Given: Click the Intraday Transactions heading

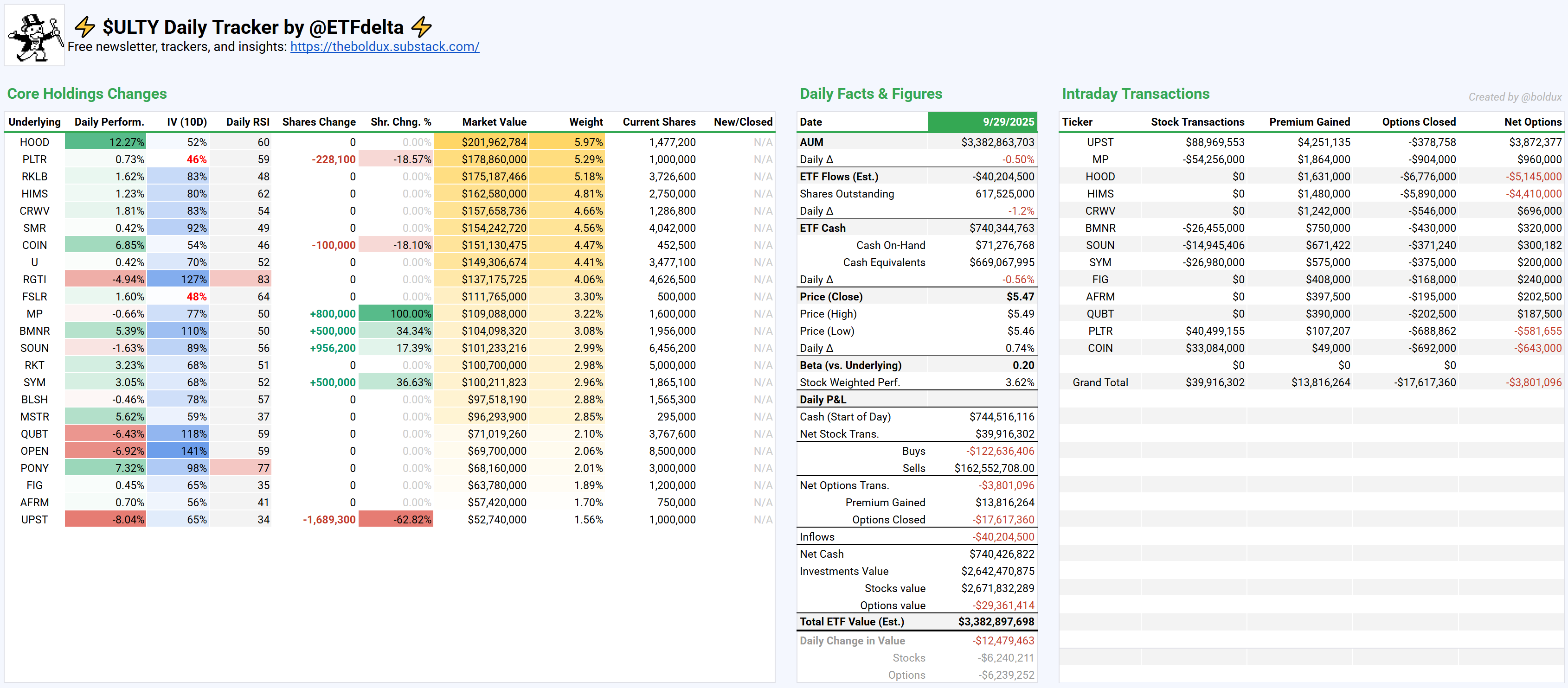Looking at the screenshot, I should 1135,94.
